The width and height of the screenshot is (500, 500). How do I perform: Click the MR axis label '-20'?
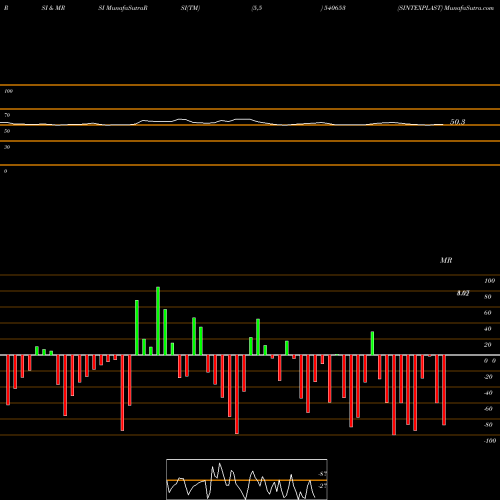coord(488,377)
